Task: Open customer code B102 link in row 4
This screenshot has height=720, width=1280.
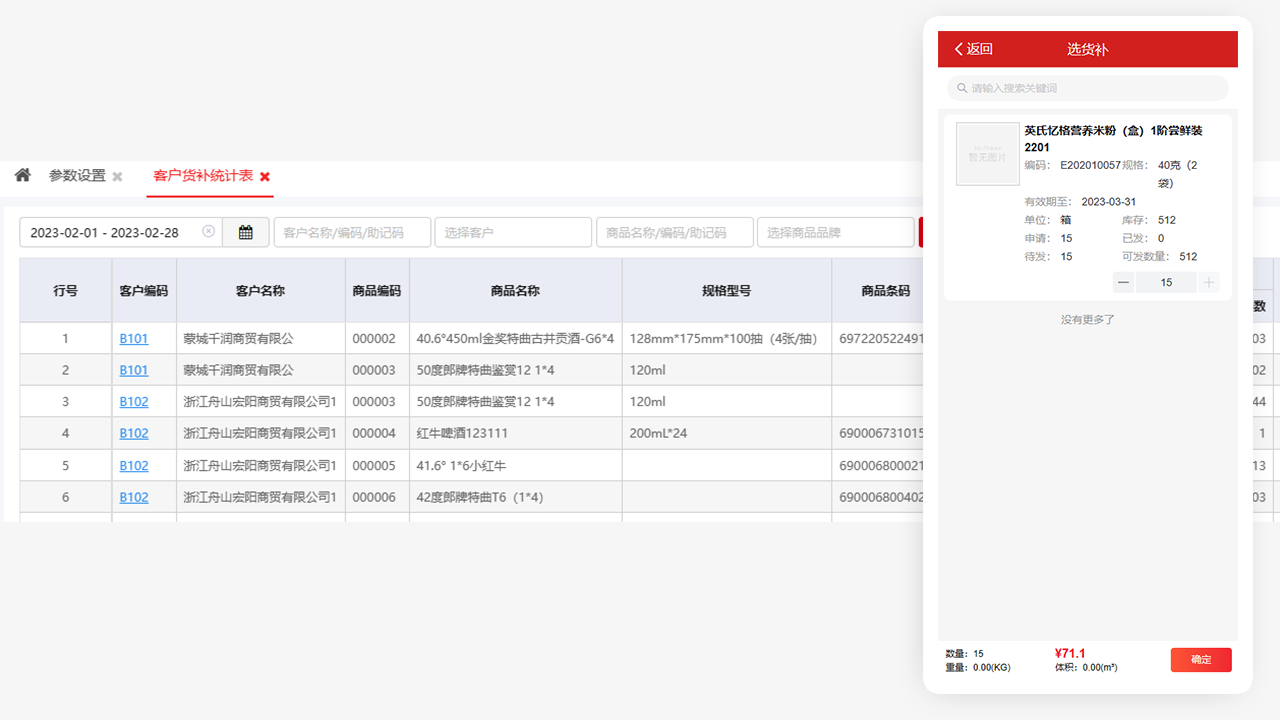Action: click(134, 433)
